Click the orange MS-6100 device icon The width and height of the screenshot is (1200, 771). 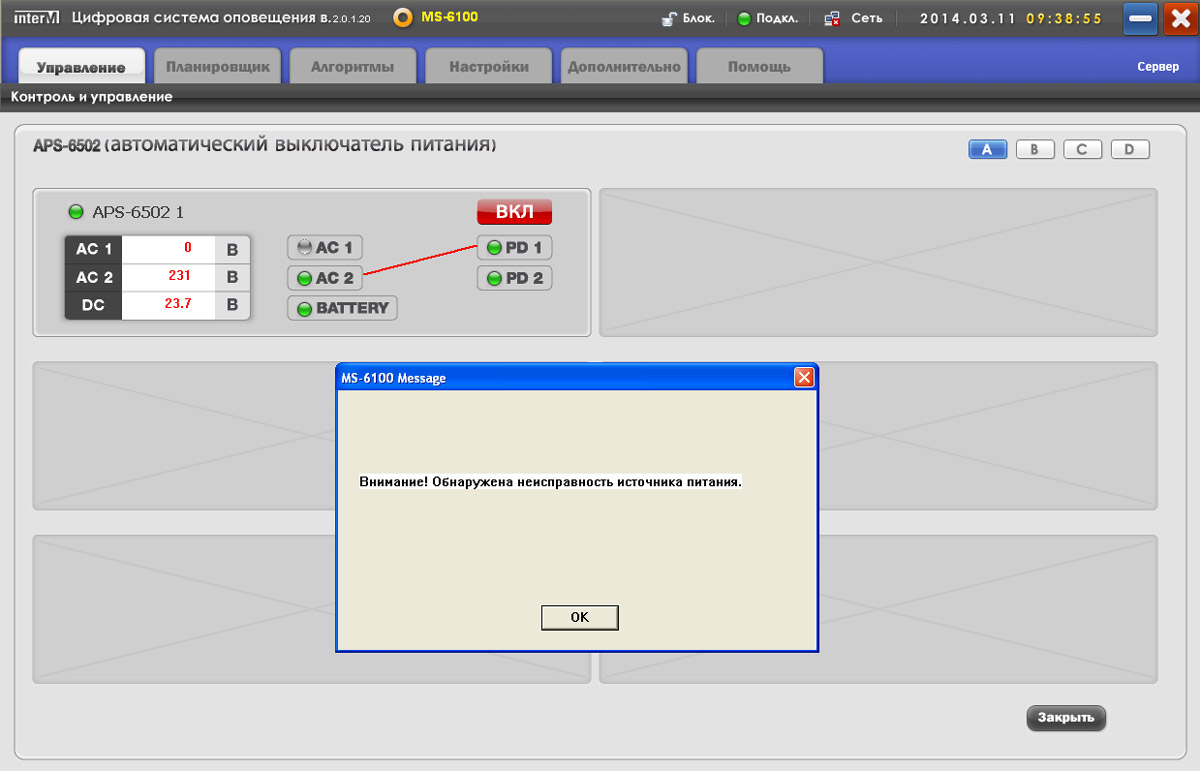(x=403, y=19)
